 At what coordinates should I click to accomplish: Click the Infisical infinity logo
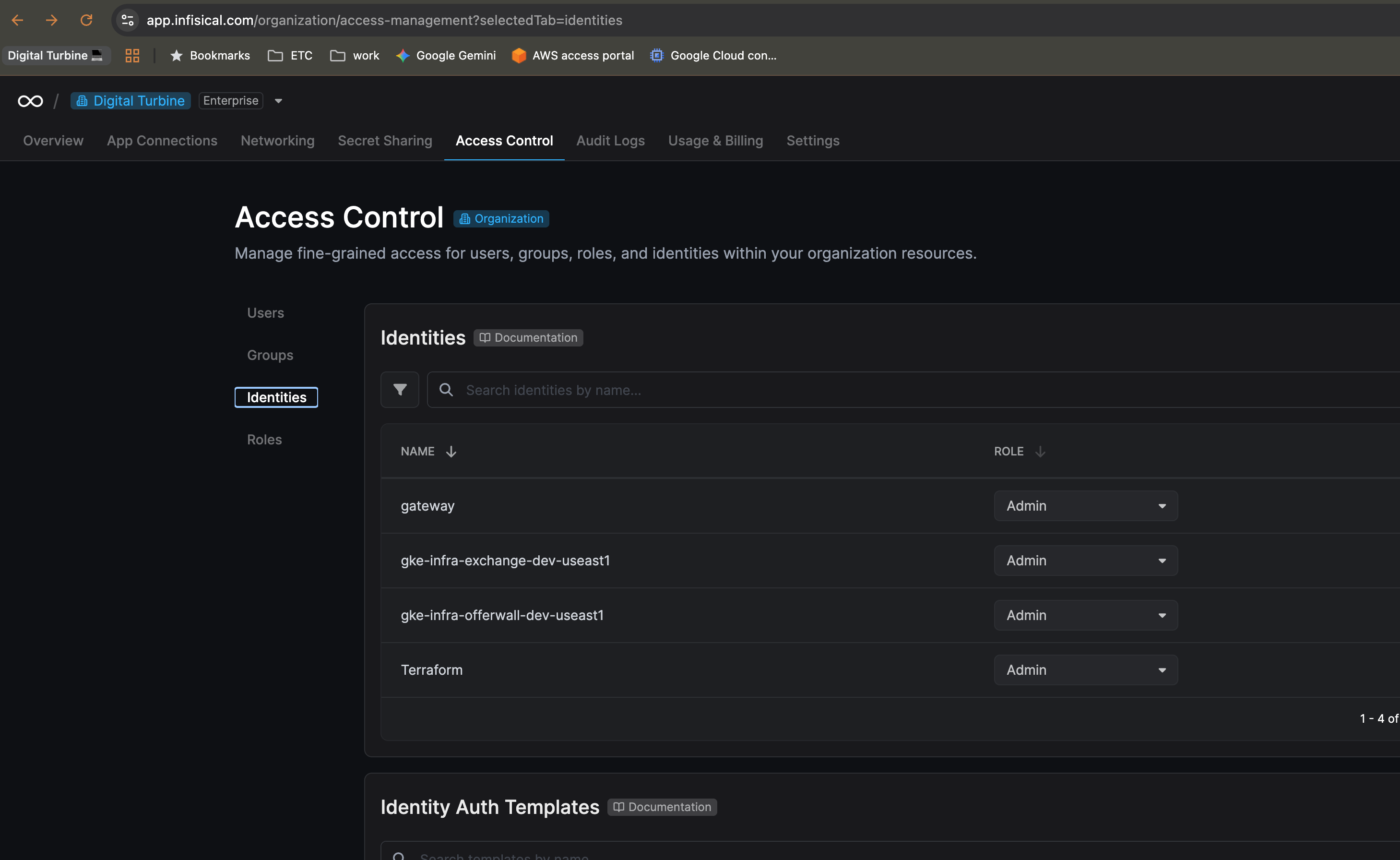point(30,101)
